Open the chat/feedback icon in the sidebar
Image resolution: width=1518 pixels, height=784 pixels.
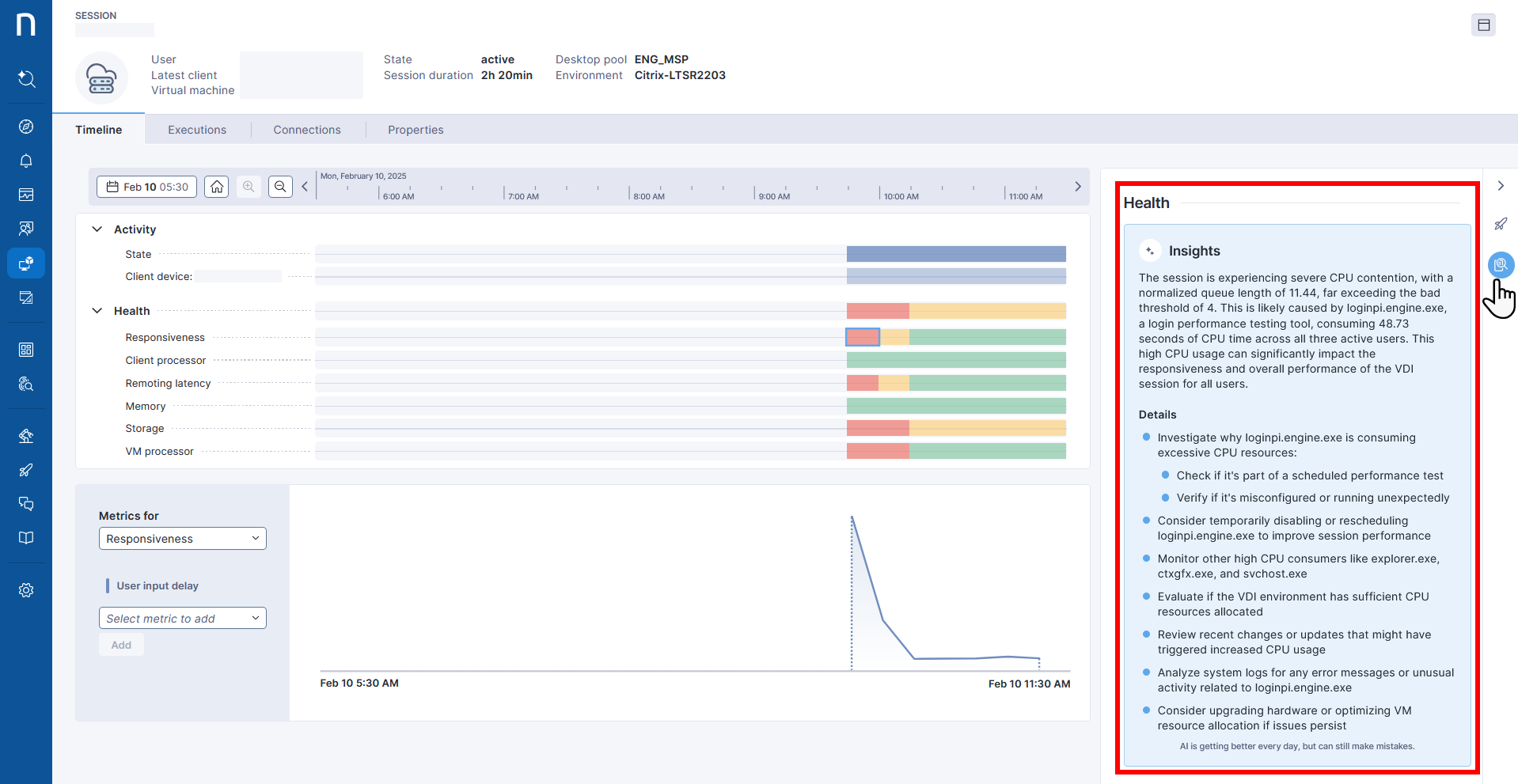point(26,504)
